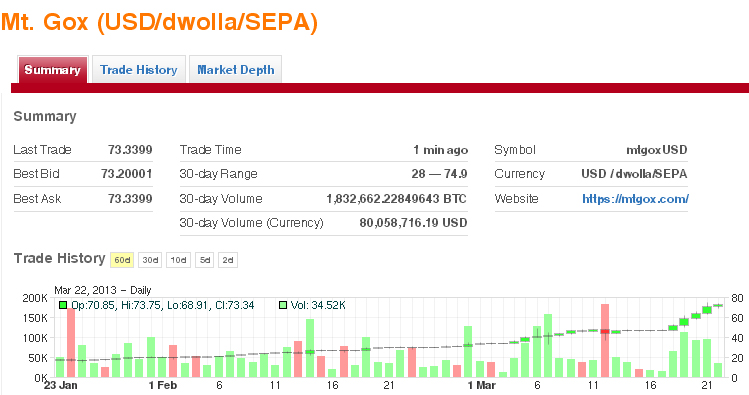The height and width of the screenshot is (395, 749).
Task: Click the Mt. Gox page title heading
Action: (159, 22)
